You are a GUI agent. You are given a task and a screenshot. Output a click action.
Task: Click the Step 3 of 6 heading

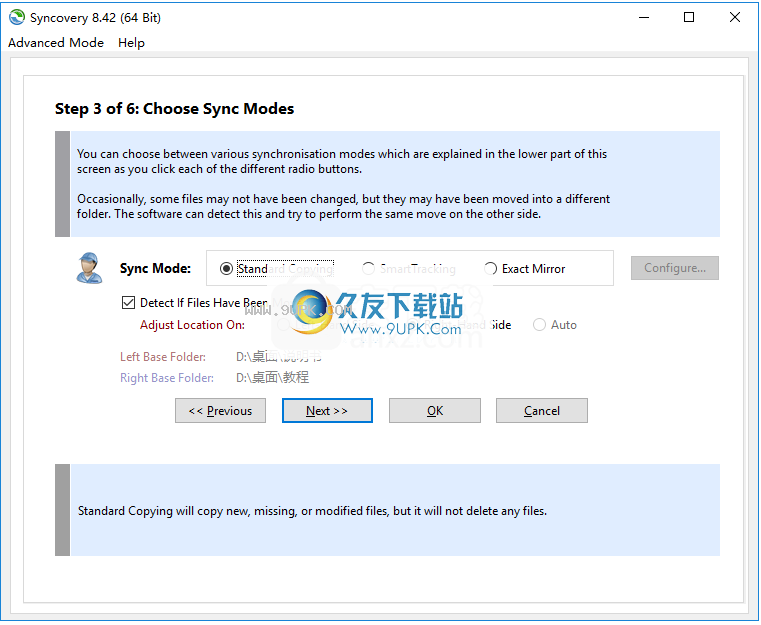174,109
